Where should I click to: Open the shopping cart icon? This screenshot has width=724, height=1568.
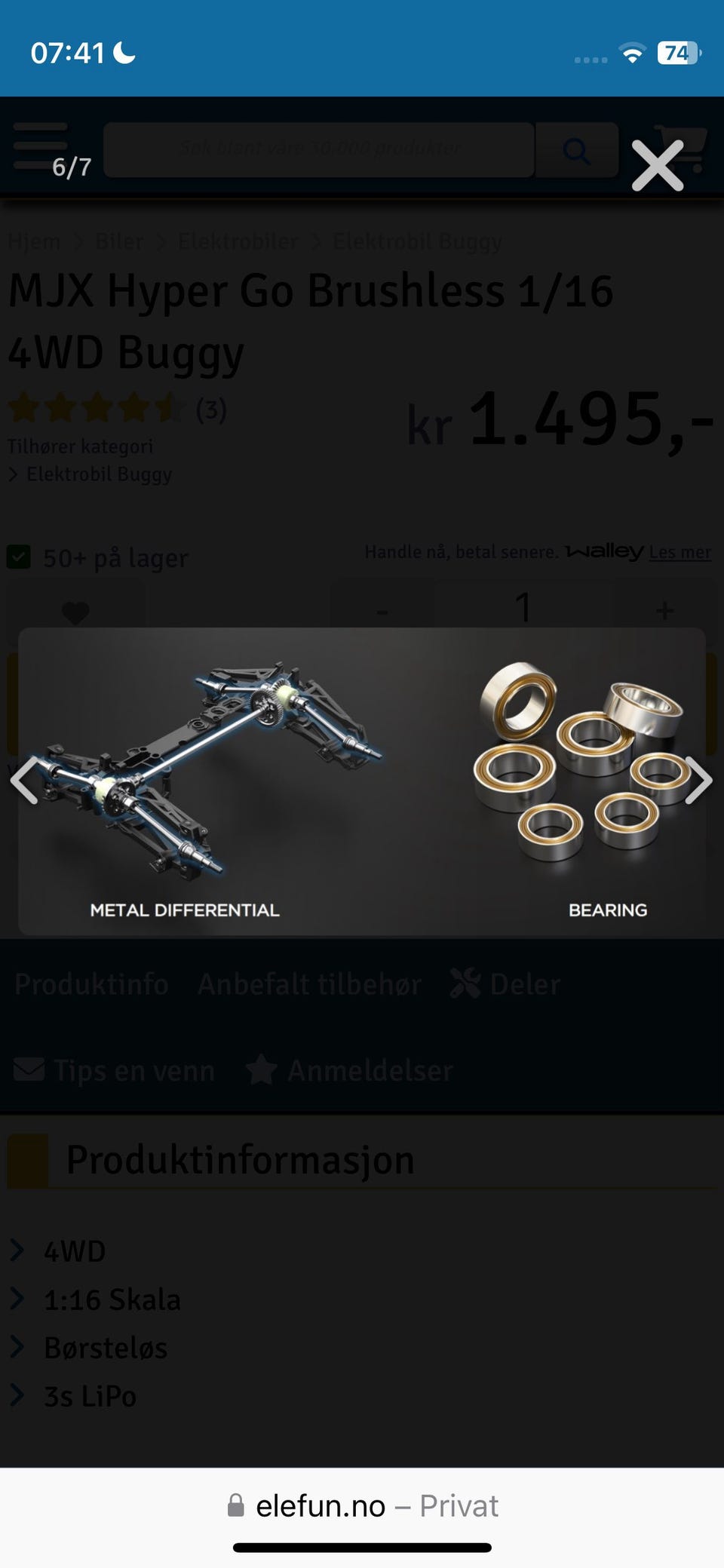point(681,149)
